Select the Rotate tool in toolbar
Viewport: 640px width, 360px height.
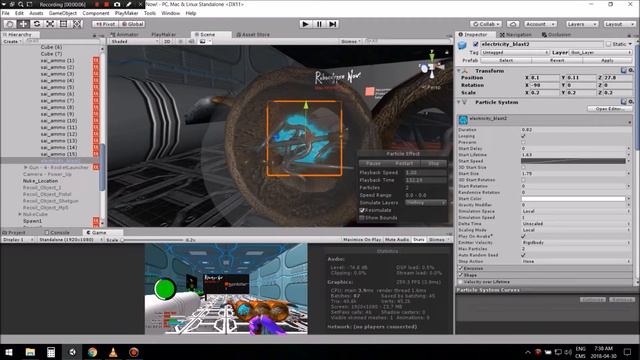(37, 24)
